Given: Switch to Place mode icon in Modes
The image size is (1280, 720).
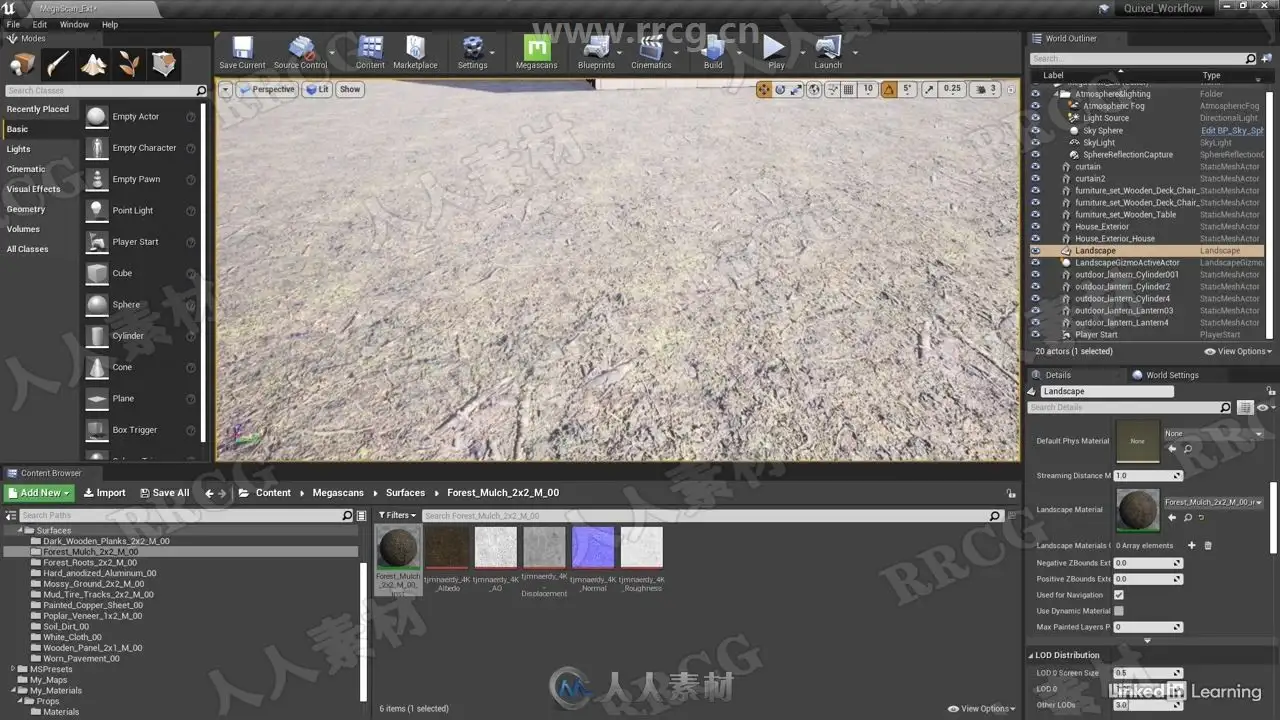Looking at the screenshot, I should coord(22,65).
